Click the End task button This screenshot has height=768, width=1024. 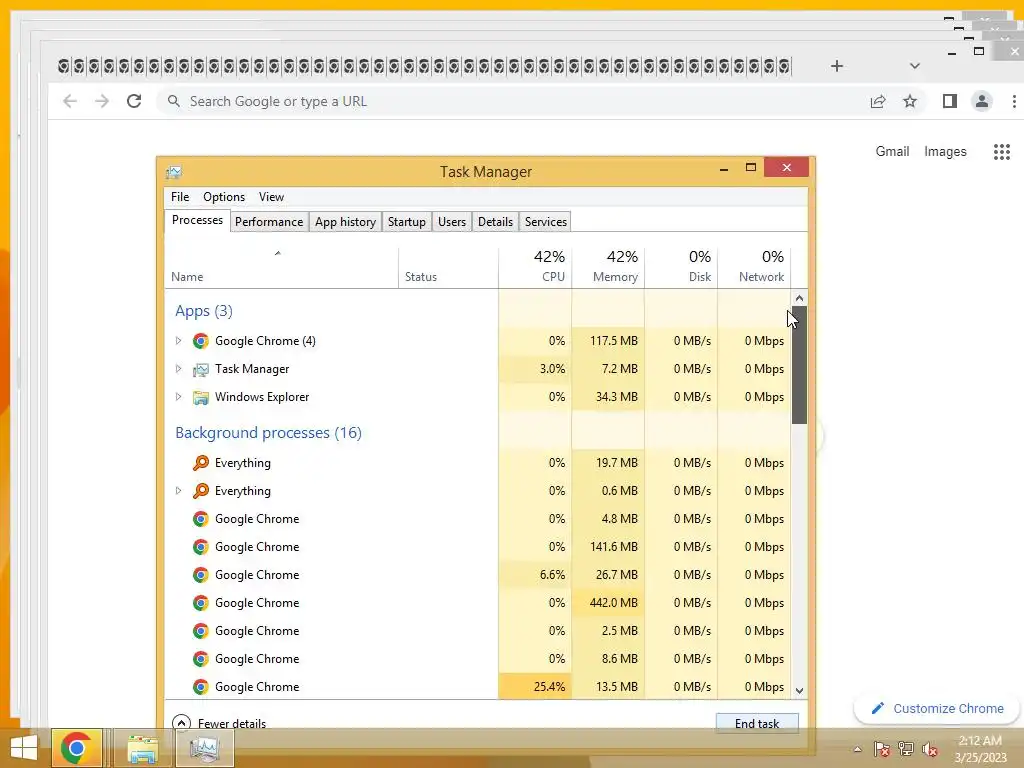click(x=757, y=724)
